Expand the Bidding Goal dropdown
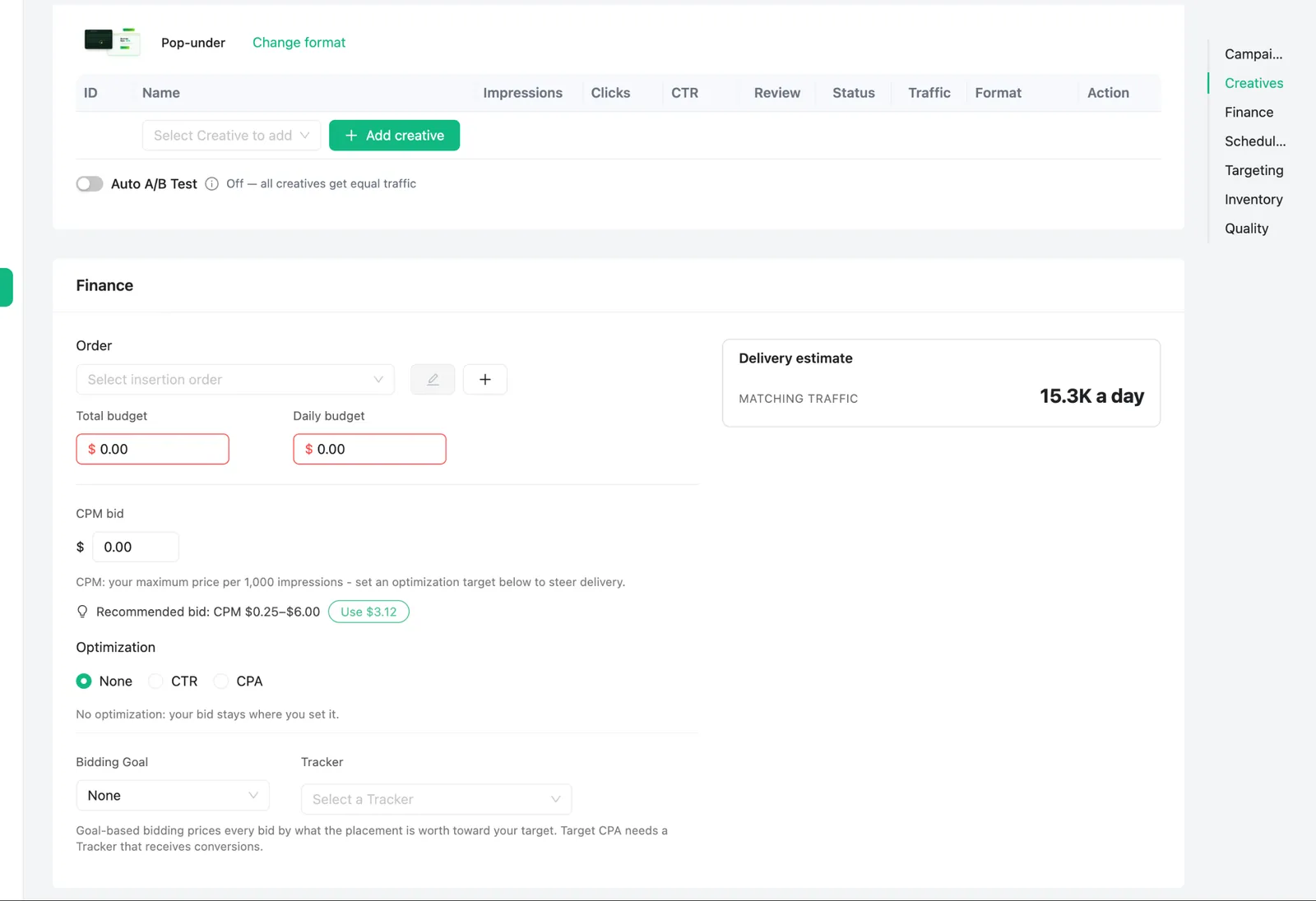Screen dimensions: 1316x901 (173, 795)
